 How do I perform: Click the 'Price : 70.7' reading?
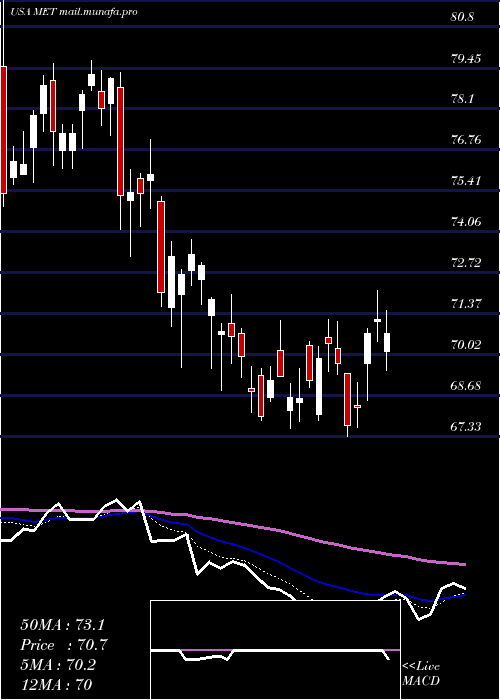point(64,645)
